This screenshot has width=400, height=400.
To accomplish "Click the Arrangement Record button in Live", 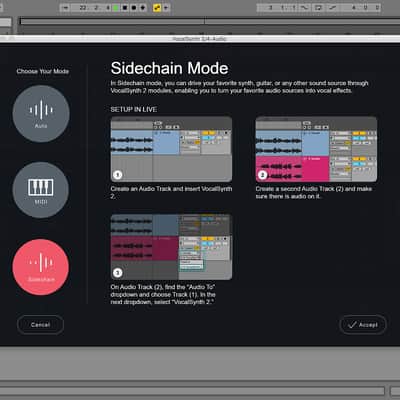I will click(x=134, y=8).
